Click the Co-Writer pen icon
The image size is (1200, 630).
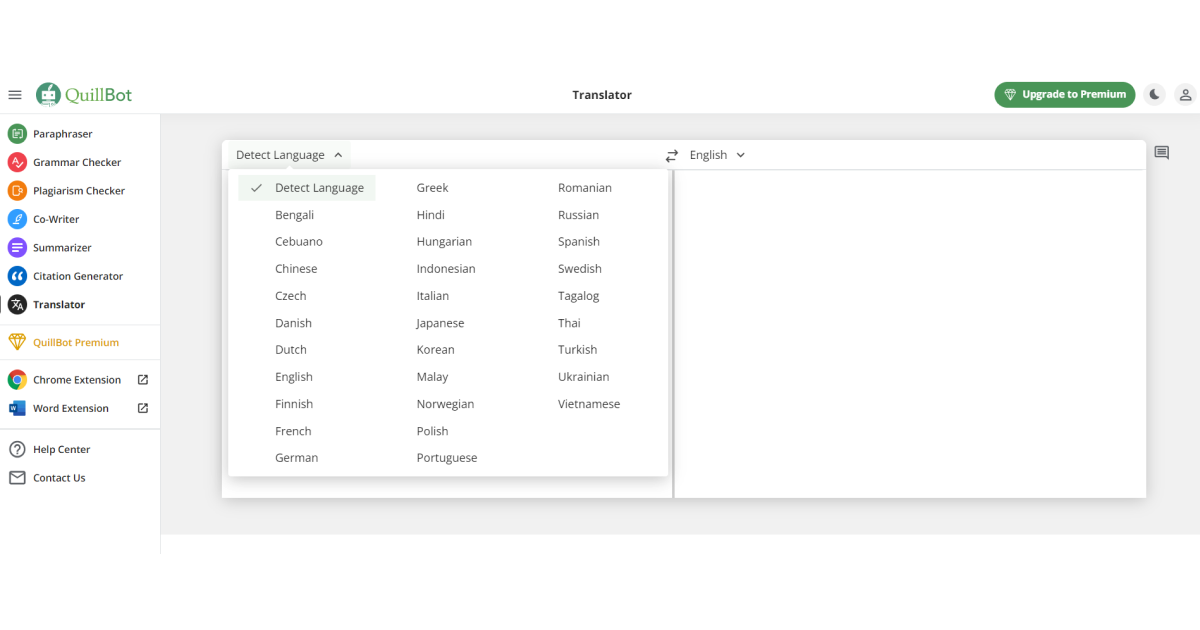tap(17, 219)
